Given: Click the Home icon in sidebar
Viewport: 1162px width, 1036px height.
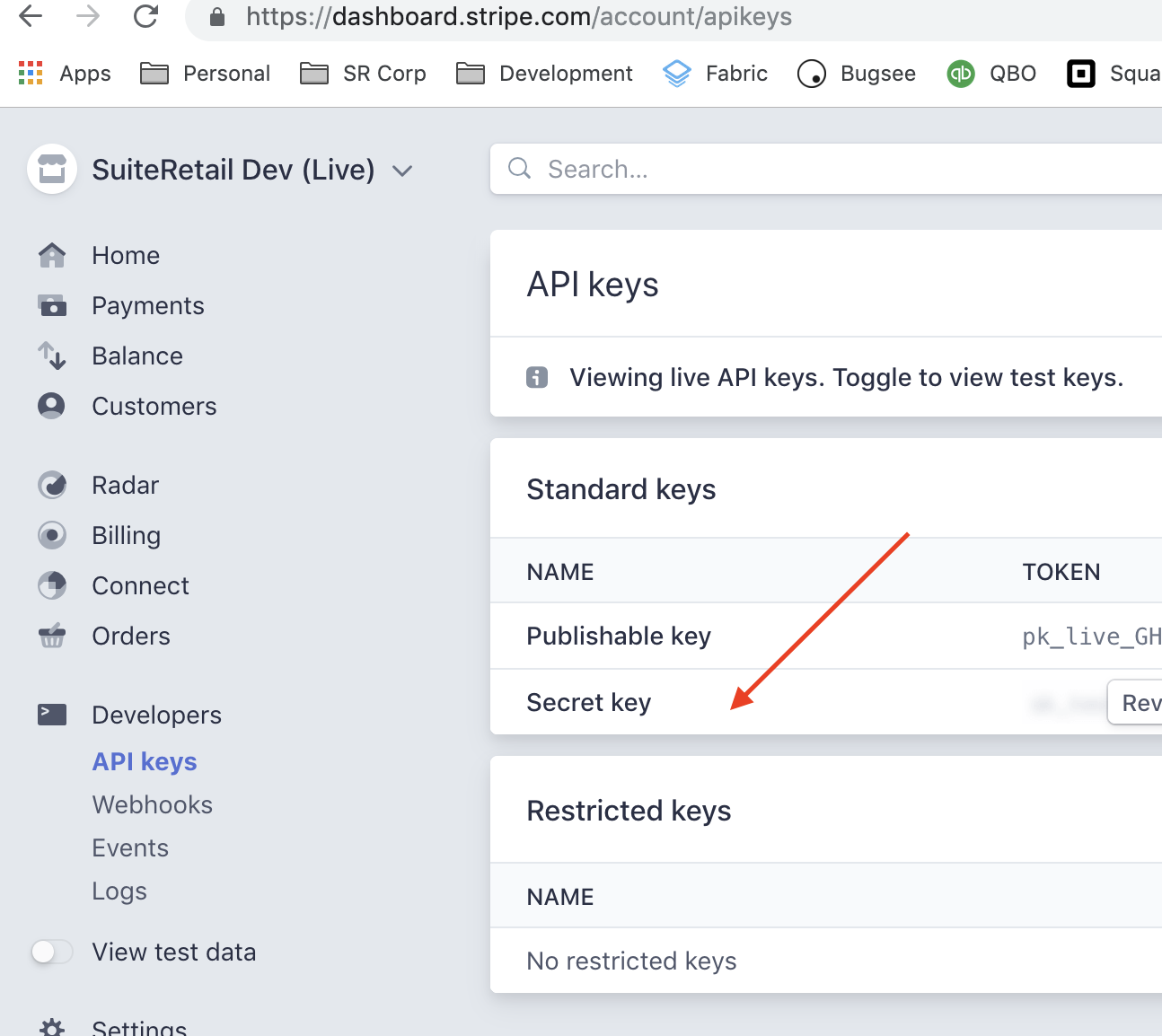Looking at the screenshot, I should tap(52, 256).
